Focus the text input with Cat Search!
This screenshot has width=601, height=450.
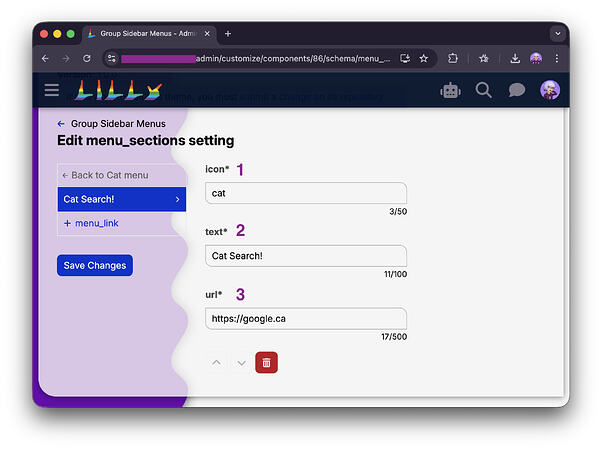306,256
